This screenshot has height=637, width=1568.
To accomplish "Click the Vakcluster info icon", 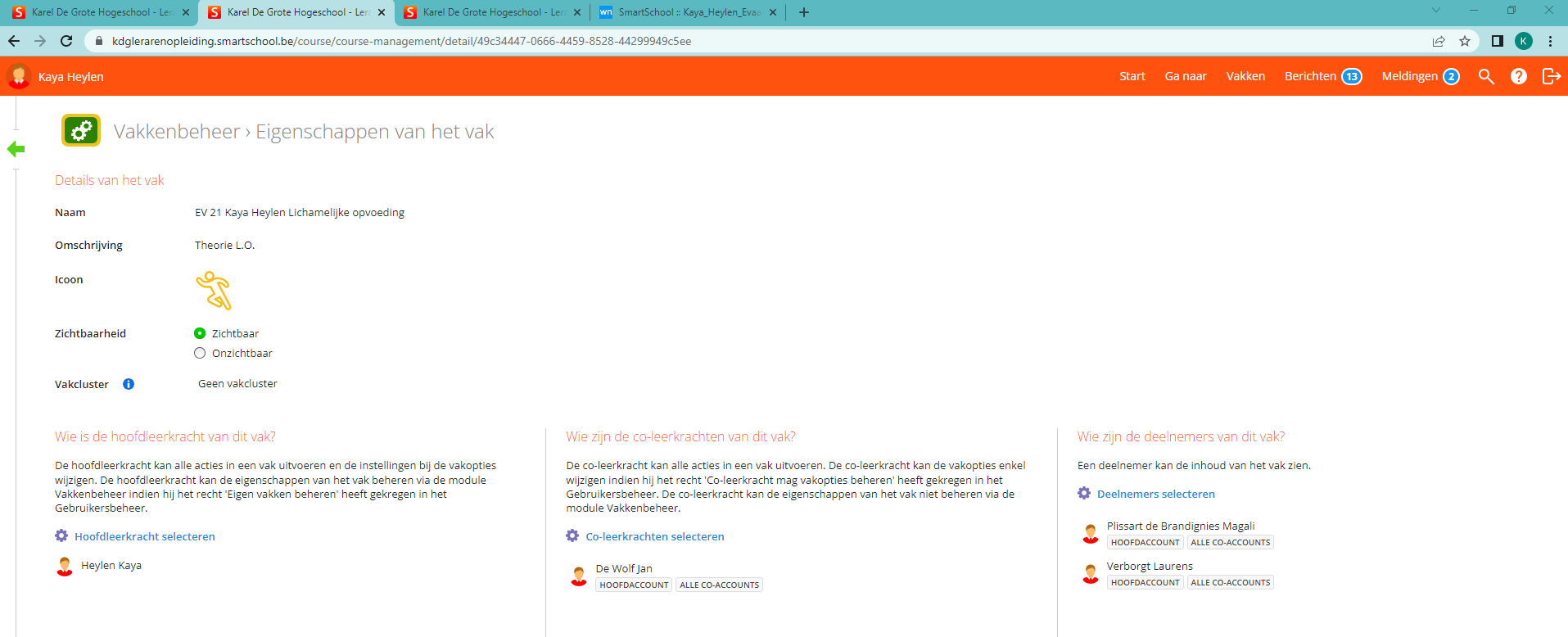I will (x=129, y=384).
